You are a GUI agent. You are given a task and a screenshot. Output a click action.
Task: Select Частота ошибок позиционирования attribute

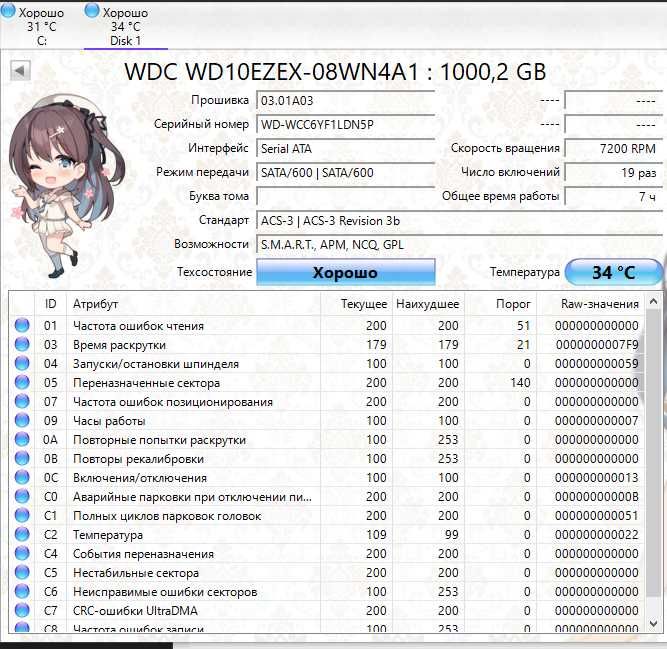pyautogui.click(x=173, y=402)
